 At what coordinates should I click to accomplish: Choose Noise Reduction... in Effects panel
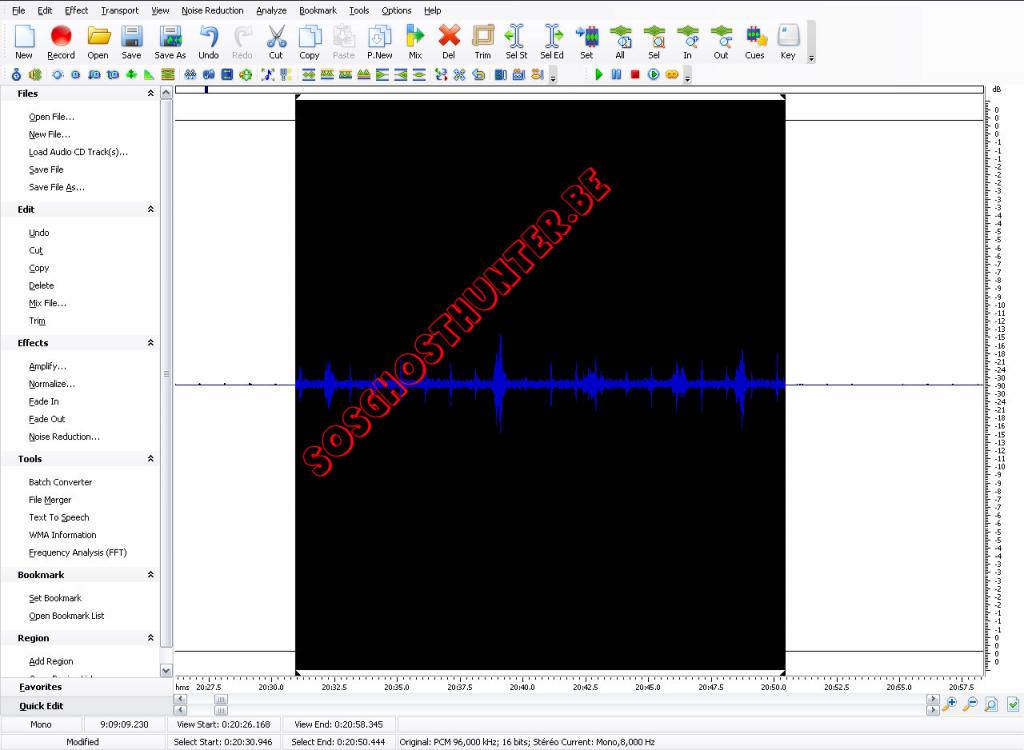tap(64, 437)
